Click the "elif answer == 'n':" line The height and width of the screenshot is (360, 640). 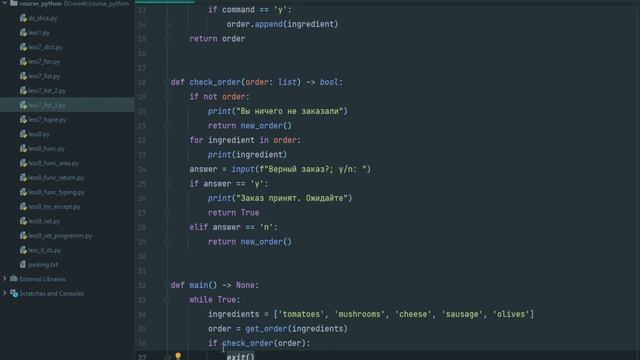(233, 227)
